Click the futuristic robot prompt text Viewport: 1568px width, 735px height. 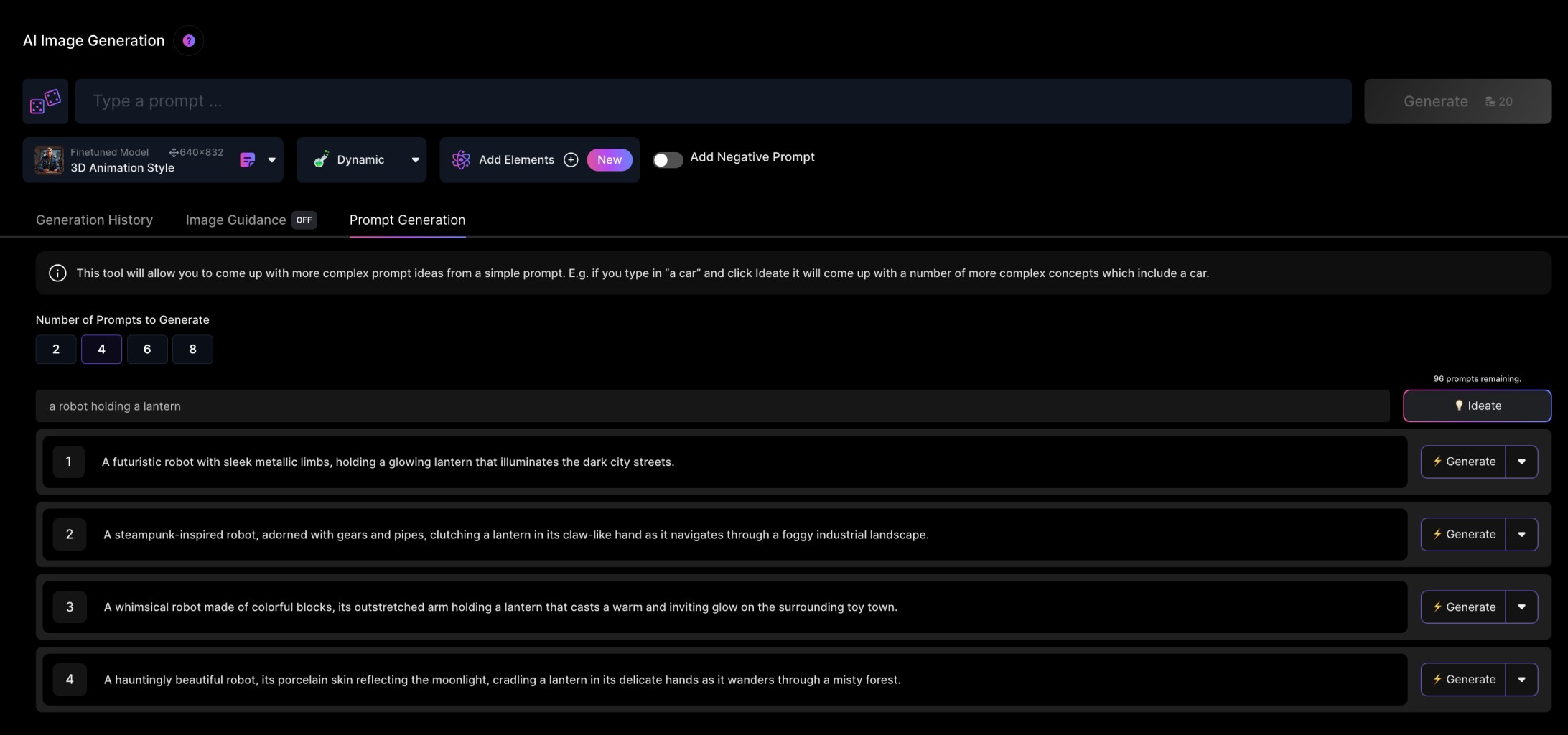point(388,462)
